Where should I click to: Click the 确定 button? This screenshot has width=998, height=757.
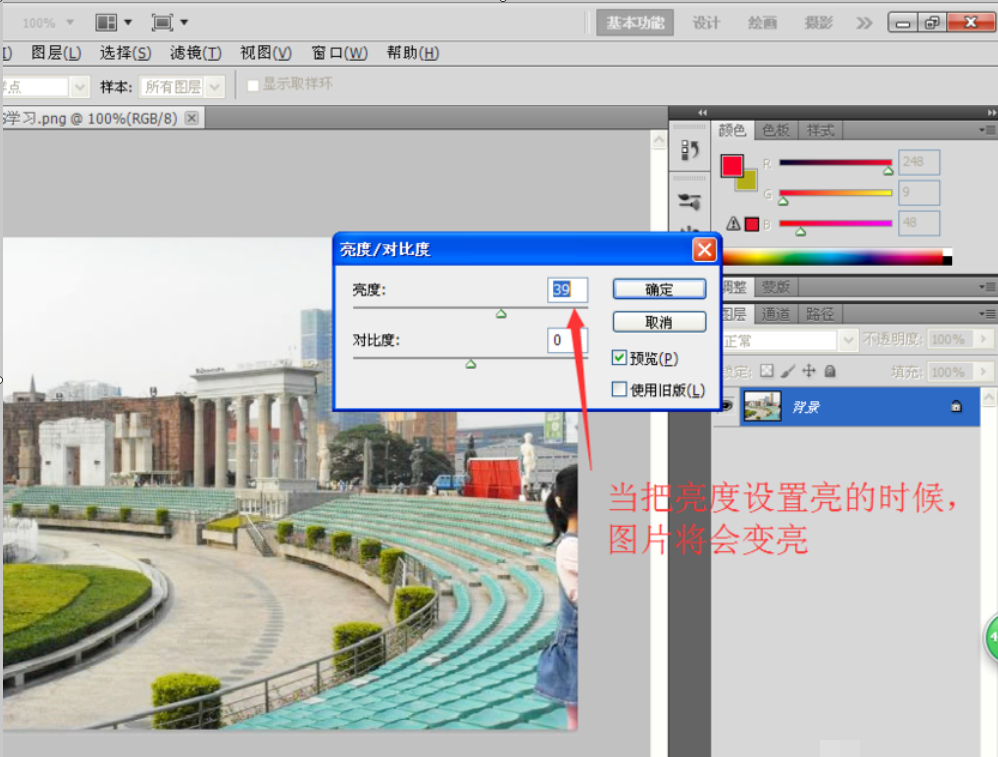click(659, 289)
